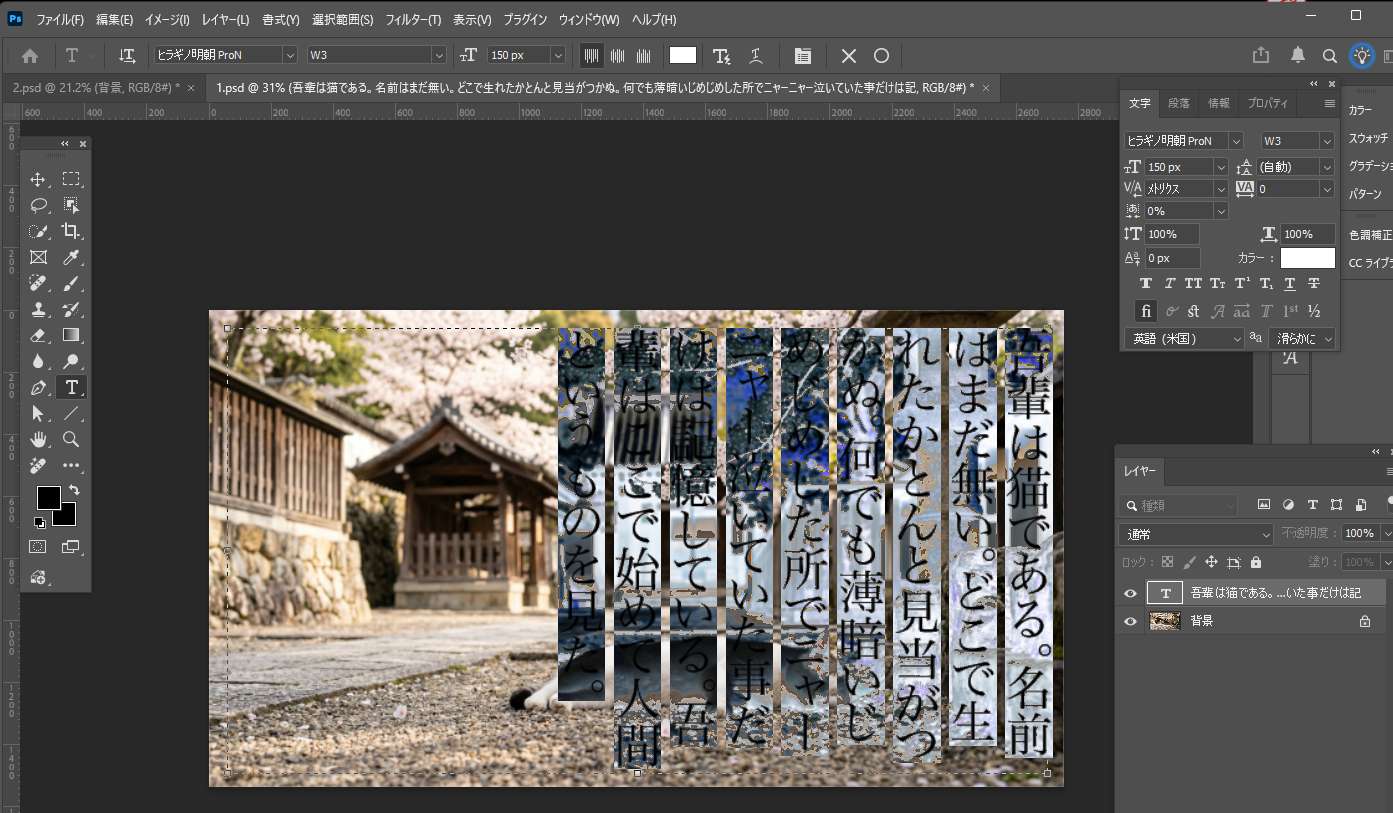Screen dimensions: 1393x813
Task: Click the スウォッチ panel label
Action: coord(1370,138)
